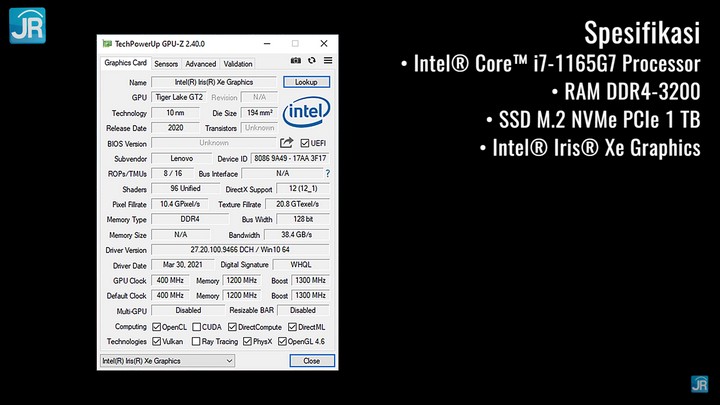Click the BIOS export share icon
Image resolution: width=720 pixels, height=405 pixels.
(x=287, y=143)
